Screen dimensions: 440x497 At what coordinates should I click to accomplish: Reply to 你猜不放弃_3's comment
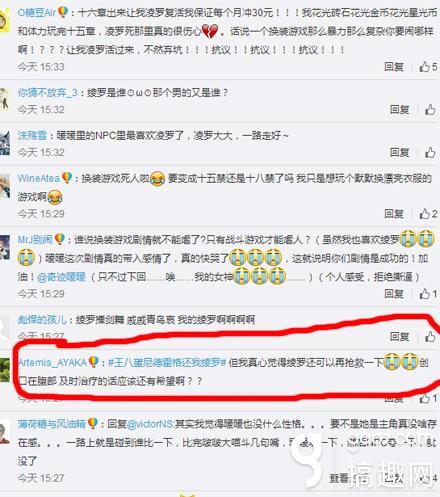click(399, 110)
